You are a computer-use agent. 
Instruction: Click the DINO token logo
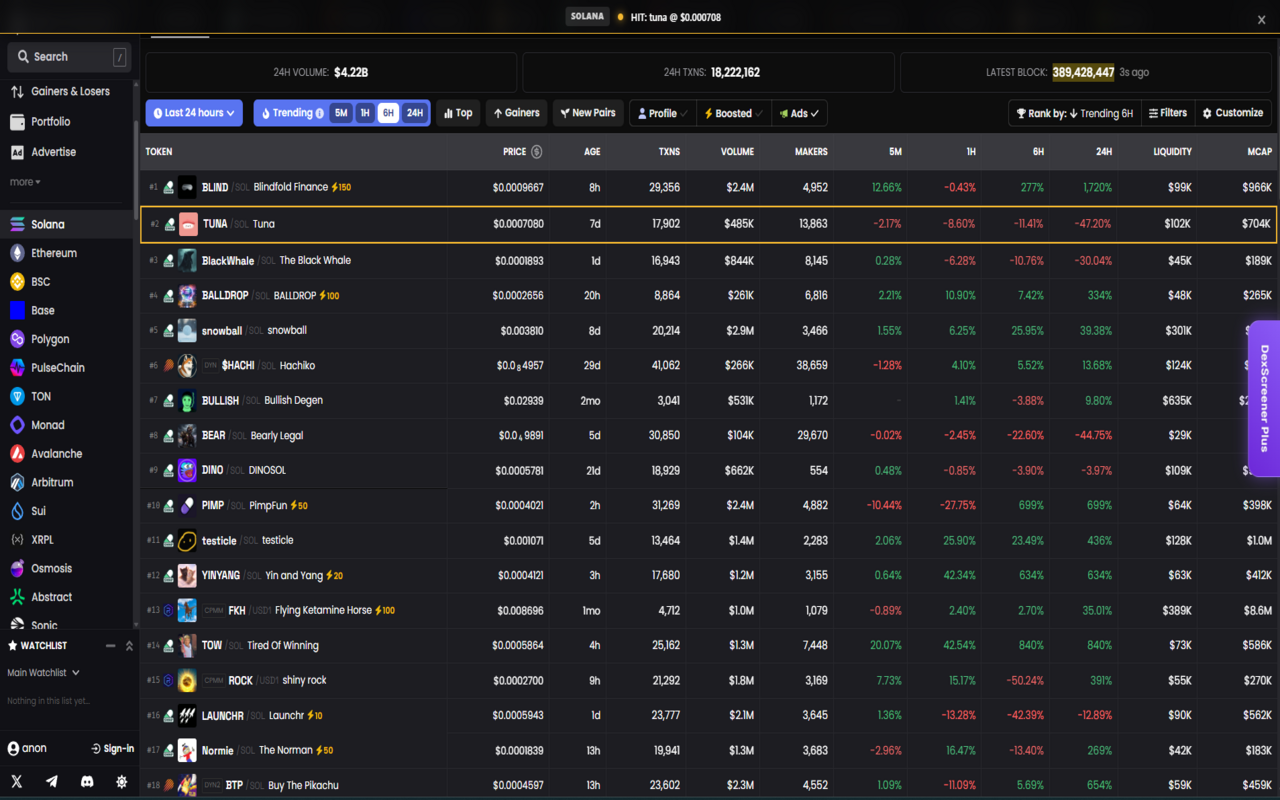coord(187,470)
